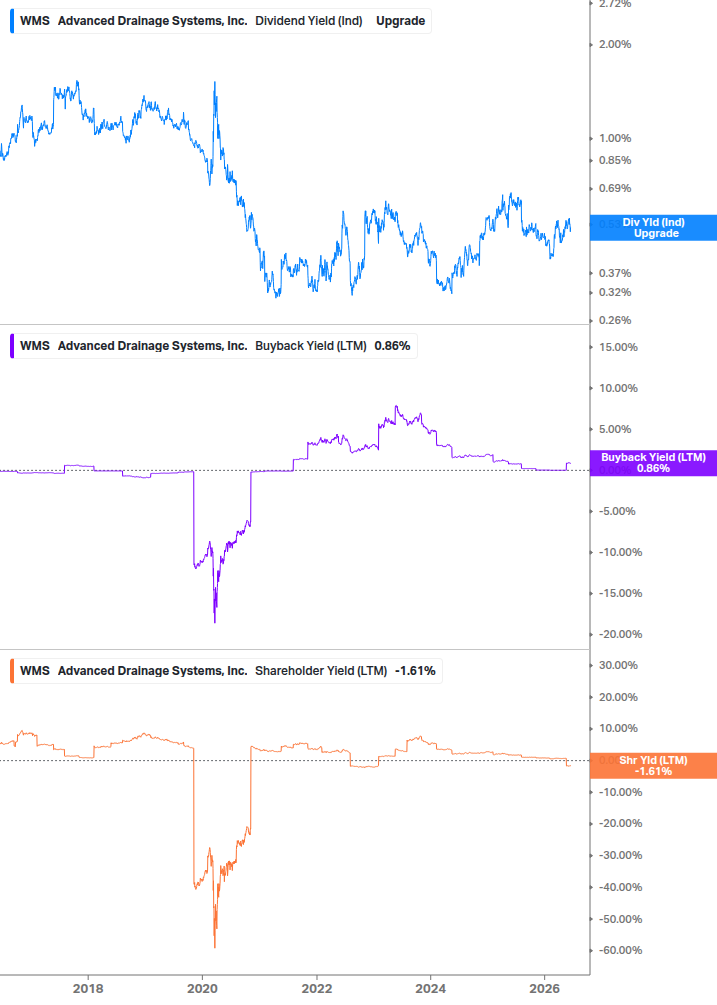The image size is (717, 1005).
Task: Click the 1.00% tick on dividend axis
Action: (615, 138)
